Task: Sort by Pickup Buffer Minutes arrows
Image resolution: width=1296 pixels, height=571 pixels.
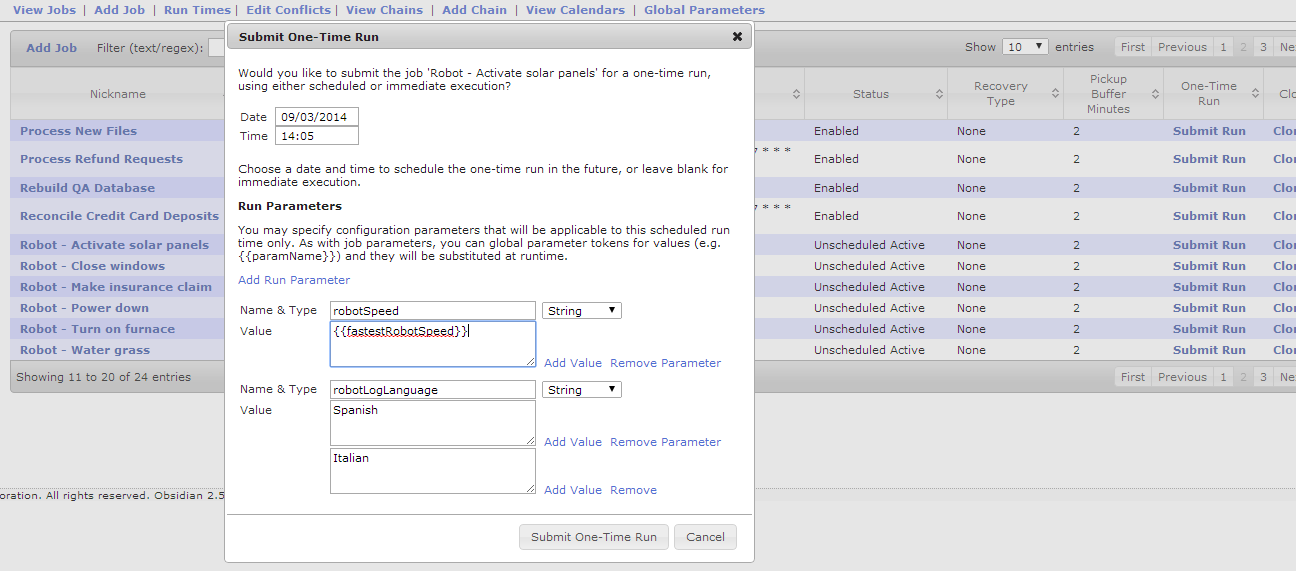Action: point(1156,94)
